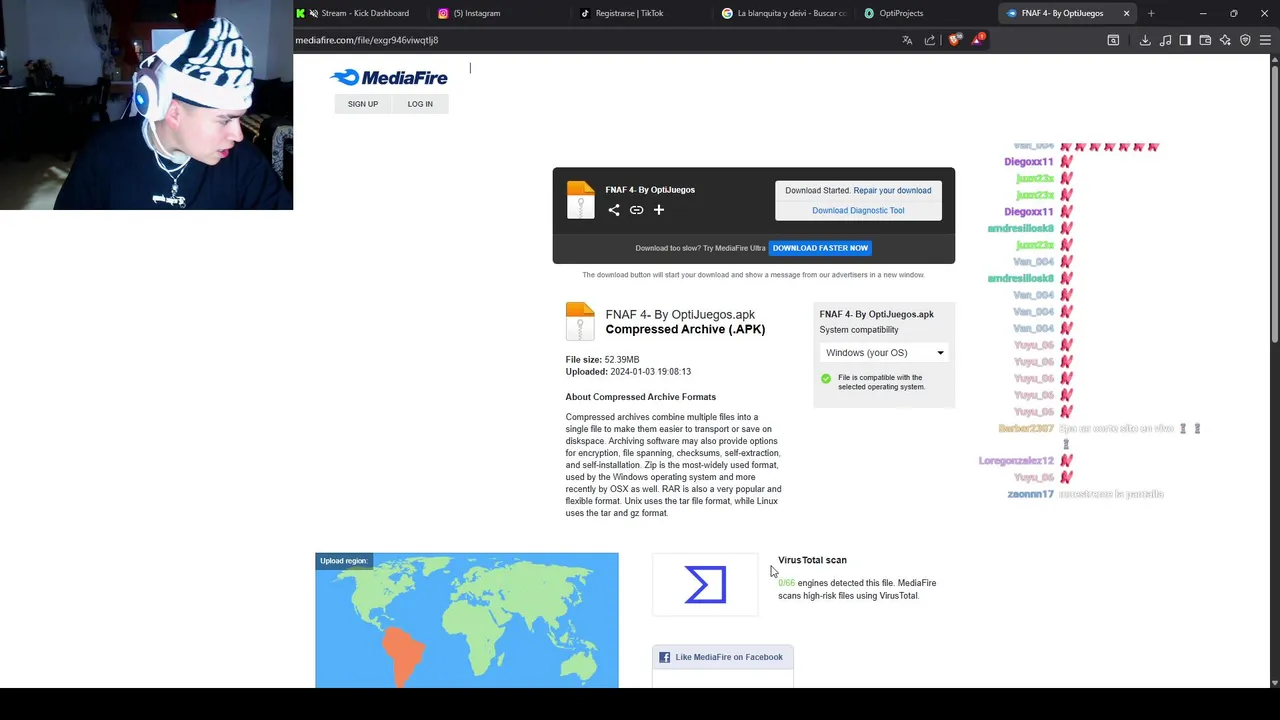Open Brave translate page icon

coord(907,40)
